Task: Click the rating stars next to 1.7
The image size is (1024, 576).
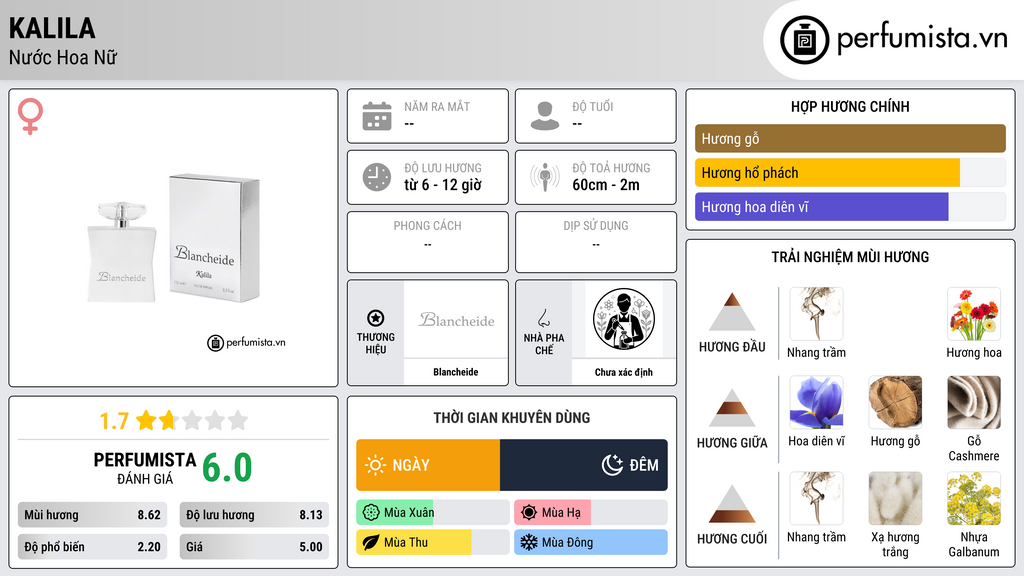Action: 192,420
